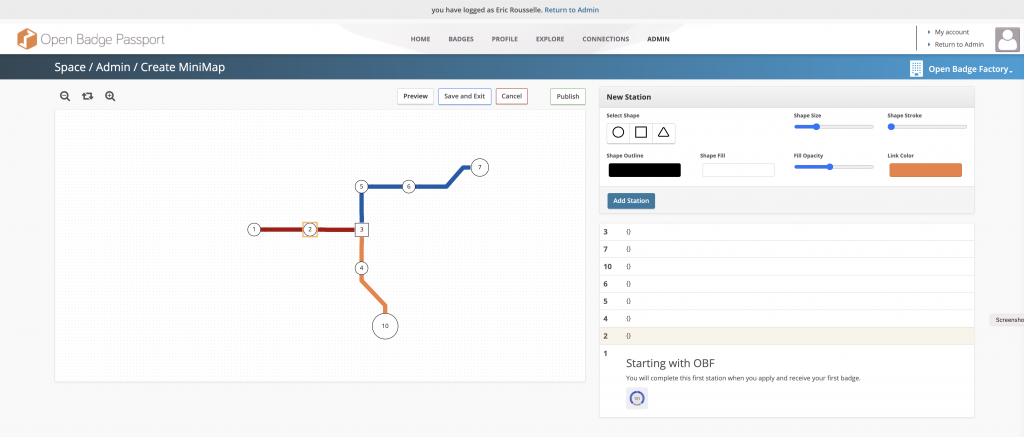Click the zoom in magnifier icon
The image size is (1024, 437).
pyautogui.click(x=110, y=96)
